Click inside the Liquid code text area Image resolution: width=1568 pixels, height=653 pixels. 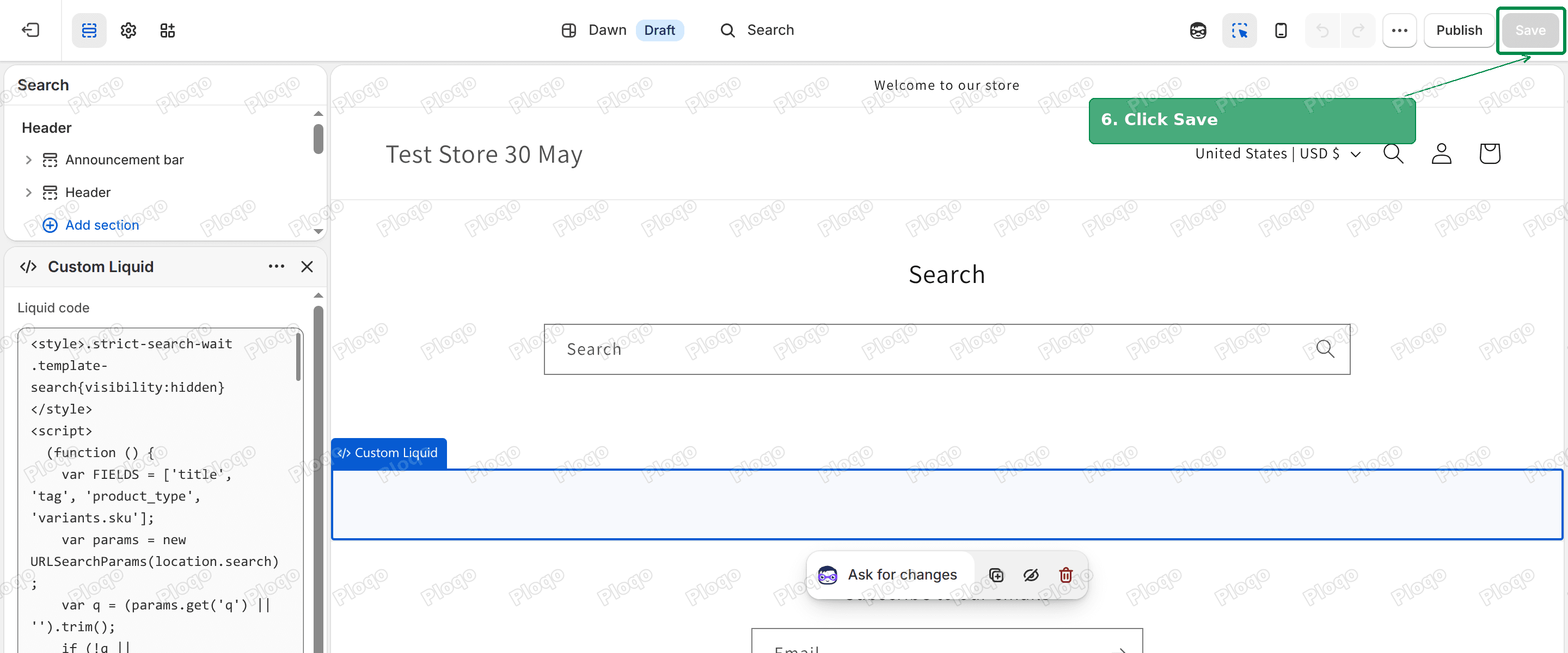point(160,490)
